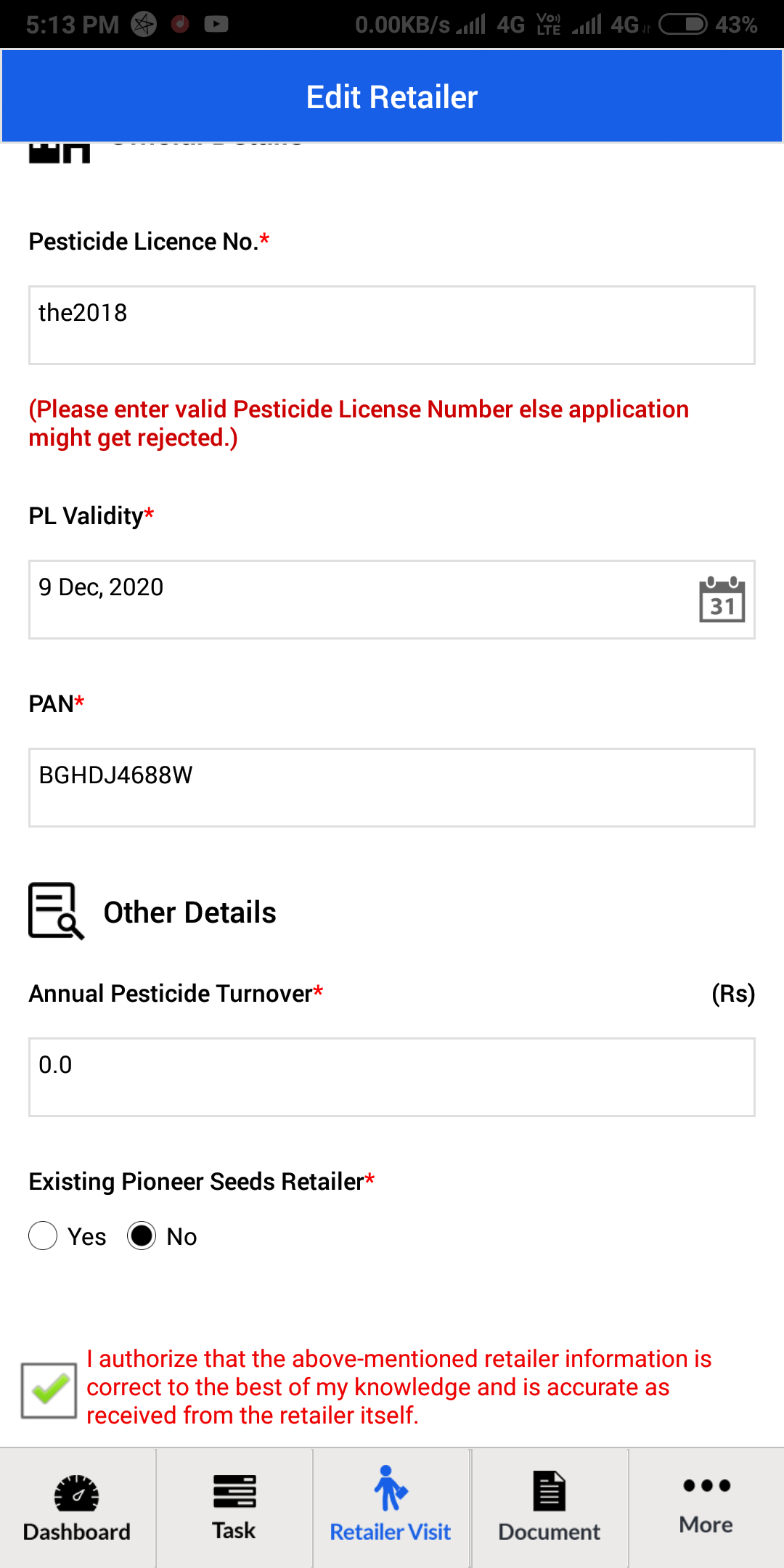
Task: Tap the Document page icon
Action: click(549, 1491)
